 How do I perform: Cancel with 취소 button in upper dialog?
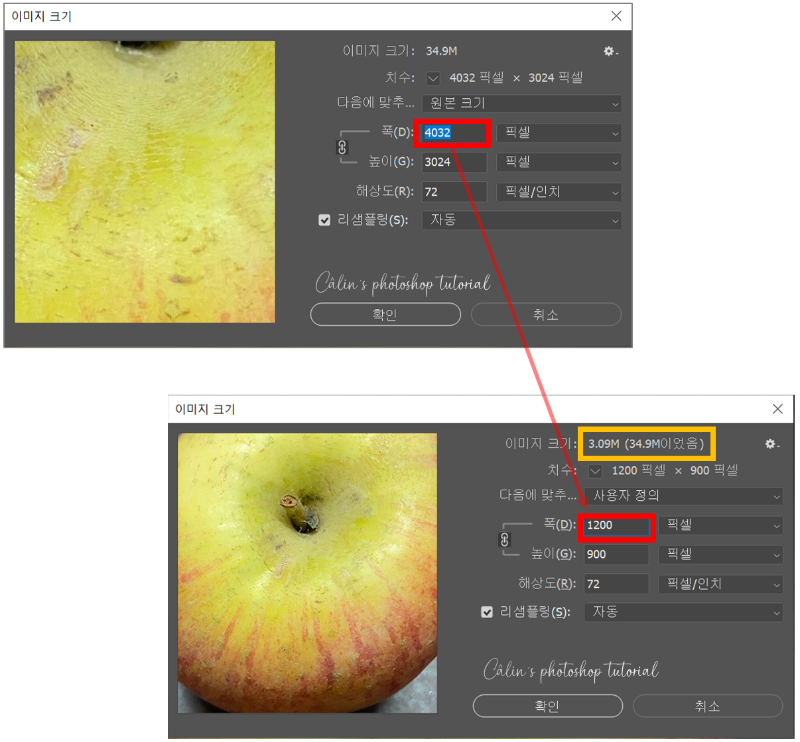click(x=546, y=314)
